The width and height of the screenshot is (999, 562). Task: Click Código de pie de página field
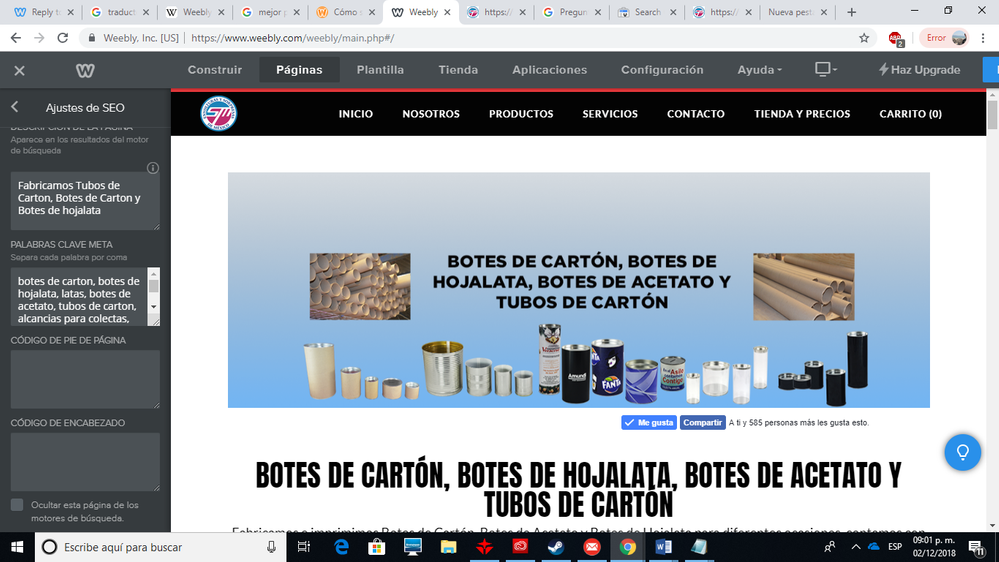pyautogui.click(x=85, y=379)
